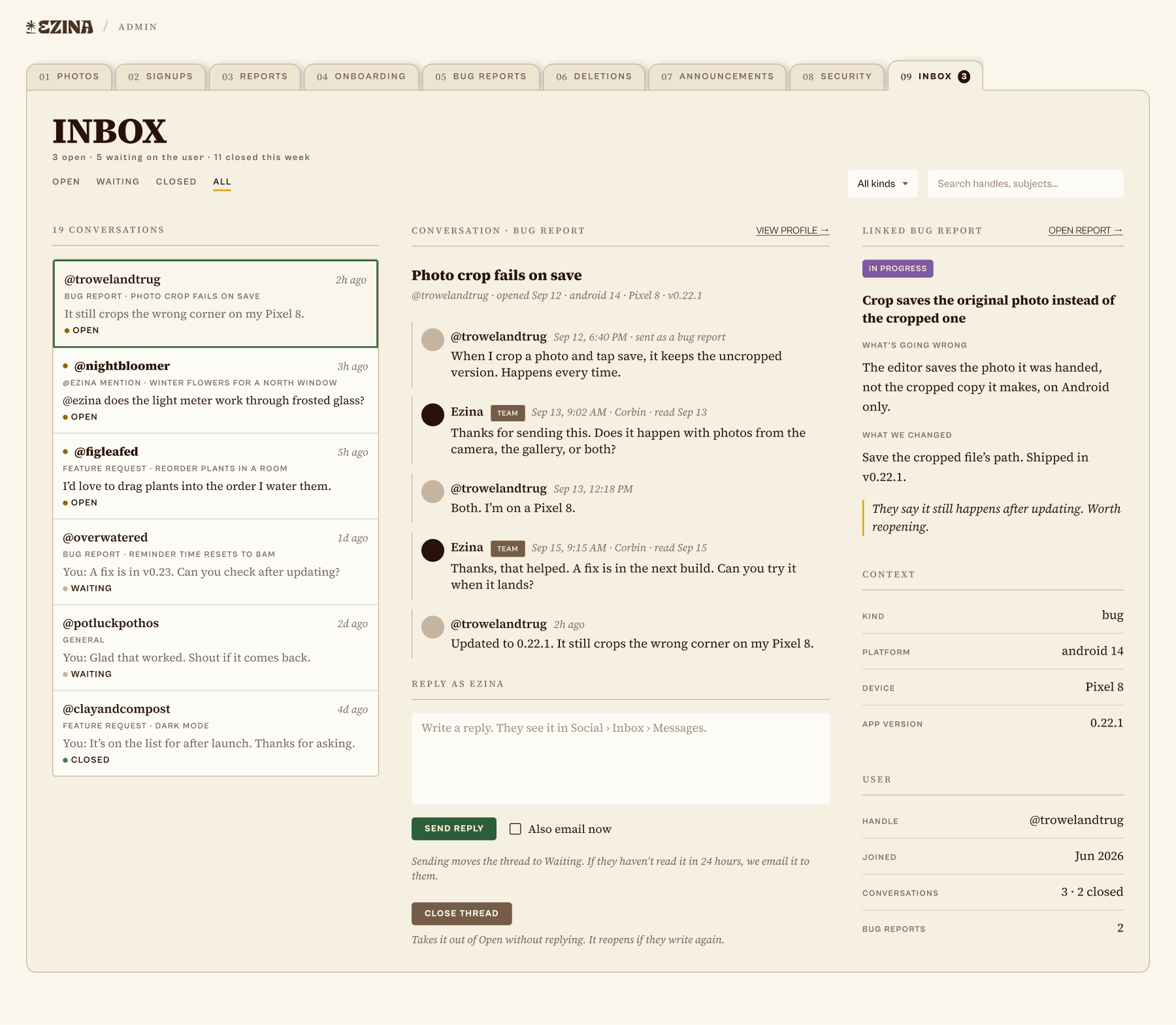Follow the Open Report link
The height and width of the screenshot is (1025, 1176).
click(1086, 231)
